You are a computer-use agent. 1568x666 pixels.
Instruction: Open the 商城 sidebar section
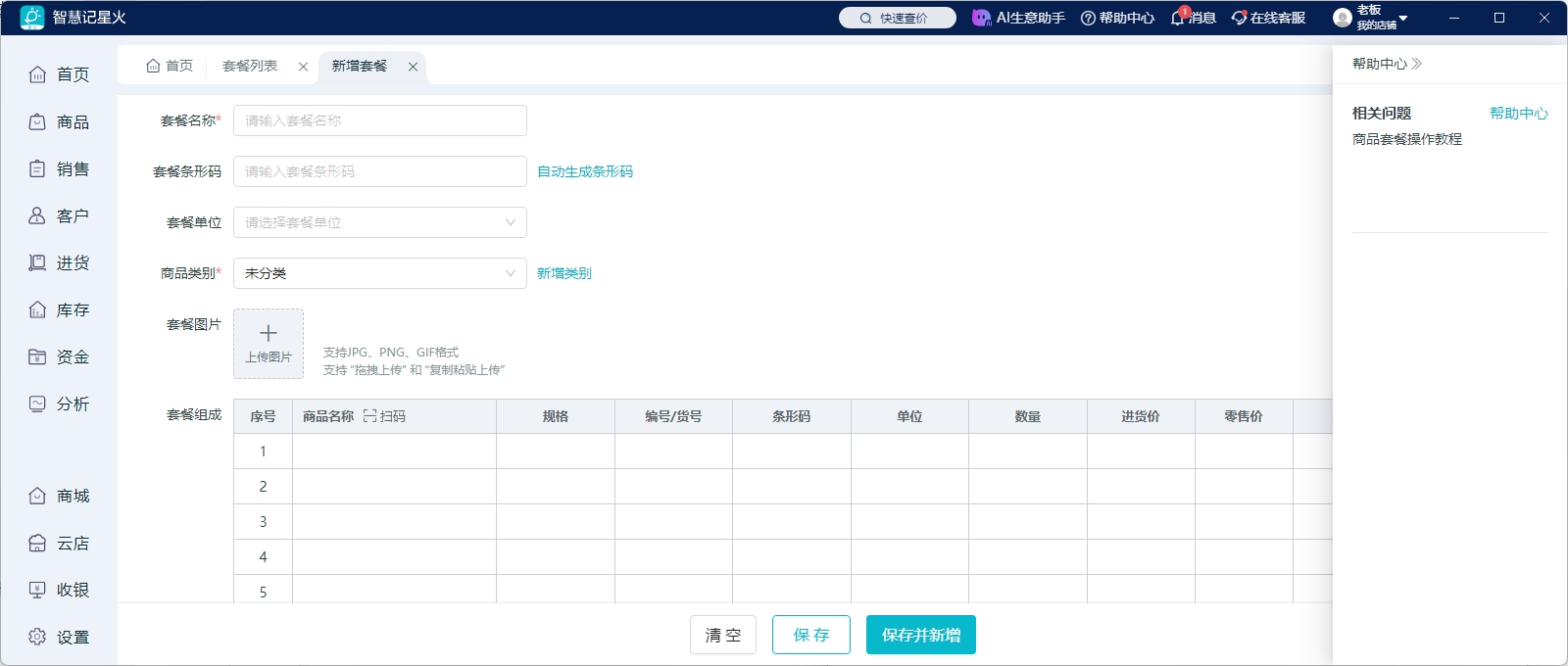[59, 496]
